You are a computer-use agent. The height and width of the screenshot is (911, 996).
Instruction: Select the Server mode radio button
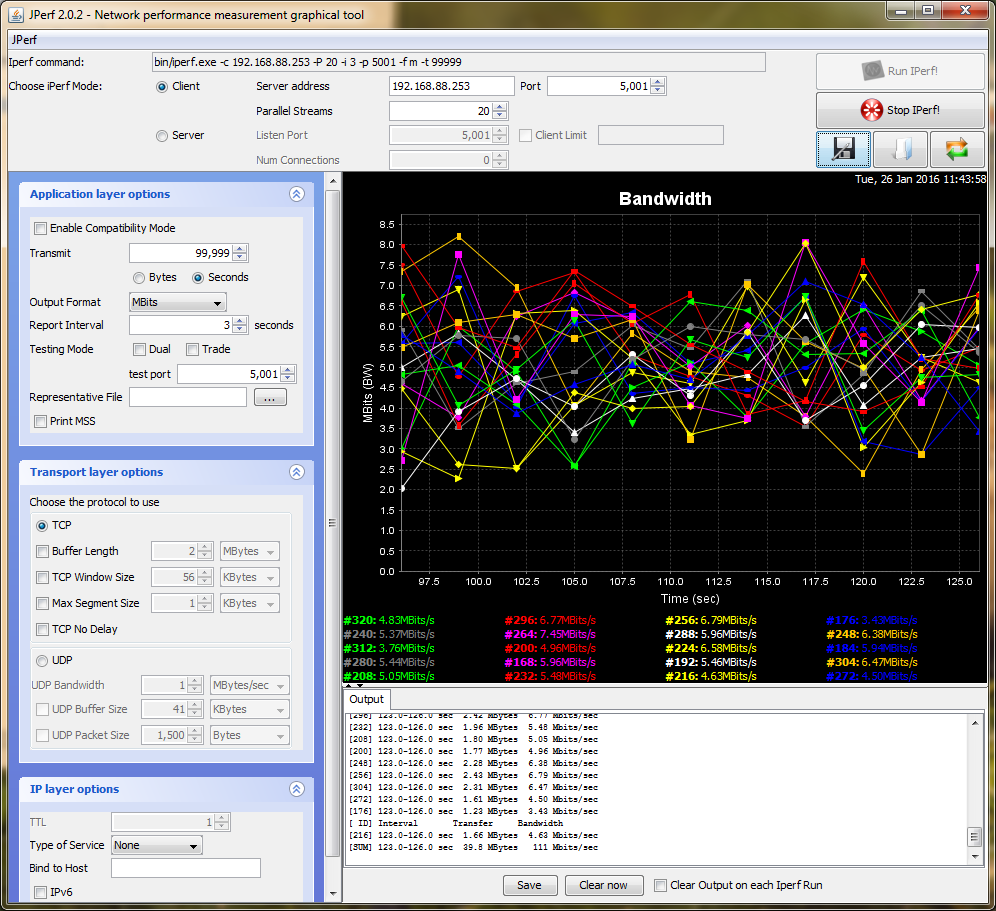(162, 136)
